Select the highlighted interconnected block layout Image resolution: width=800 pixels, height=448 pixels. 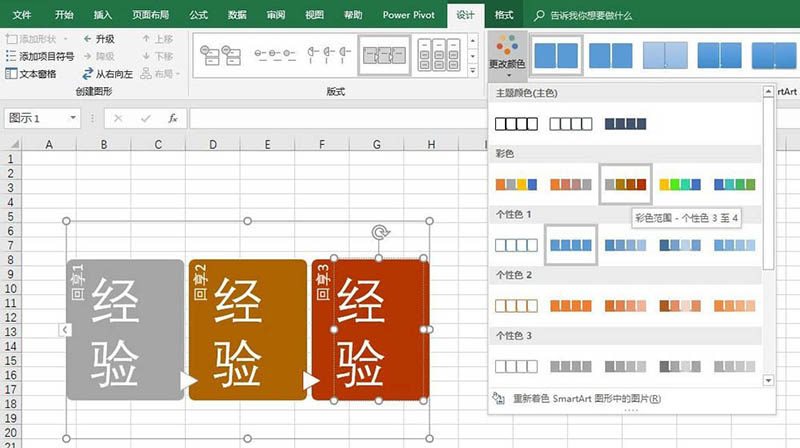click(x=384, y=55)
